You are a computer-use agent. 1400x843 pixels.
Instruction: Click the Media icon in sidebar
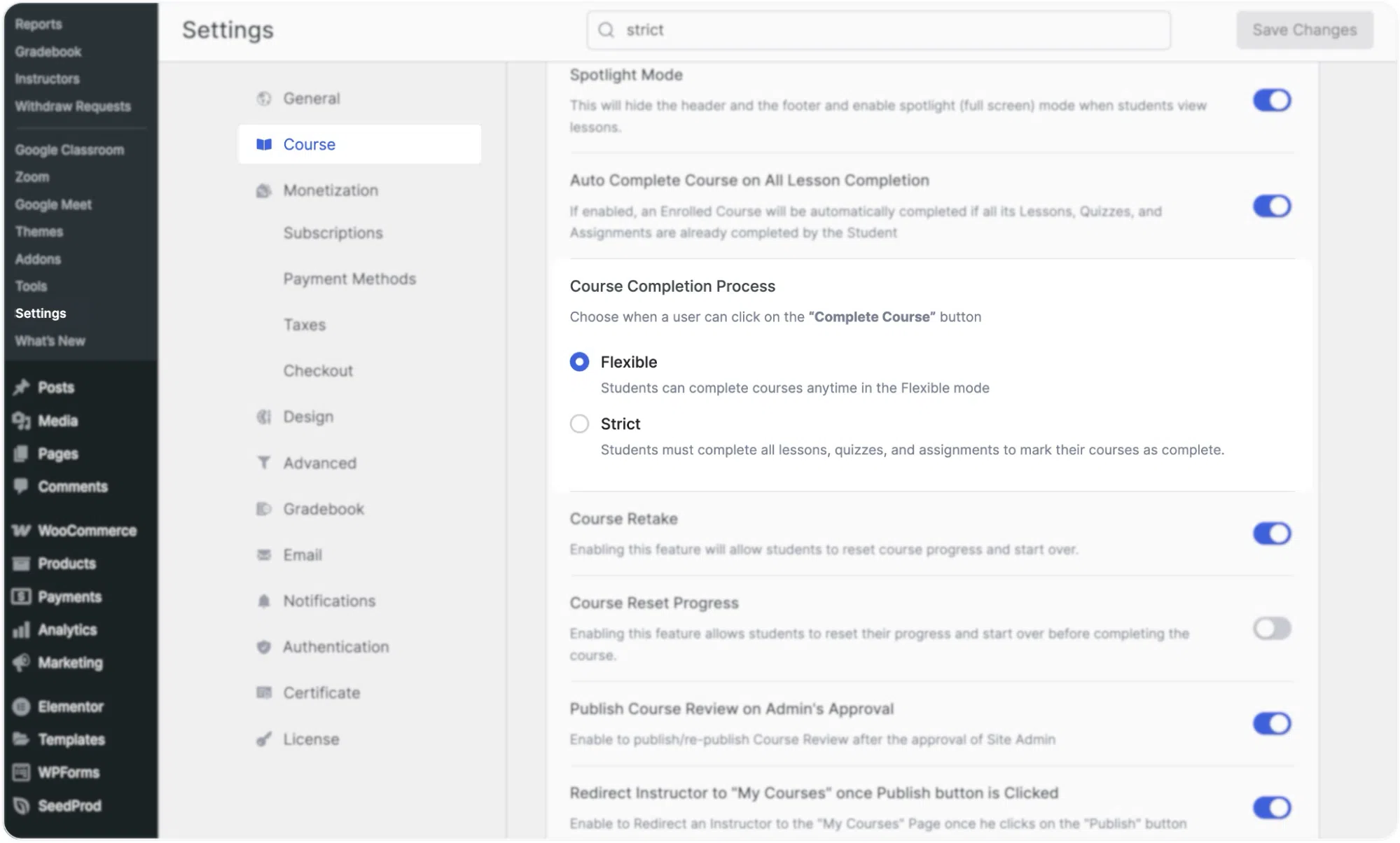[22, 421]
